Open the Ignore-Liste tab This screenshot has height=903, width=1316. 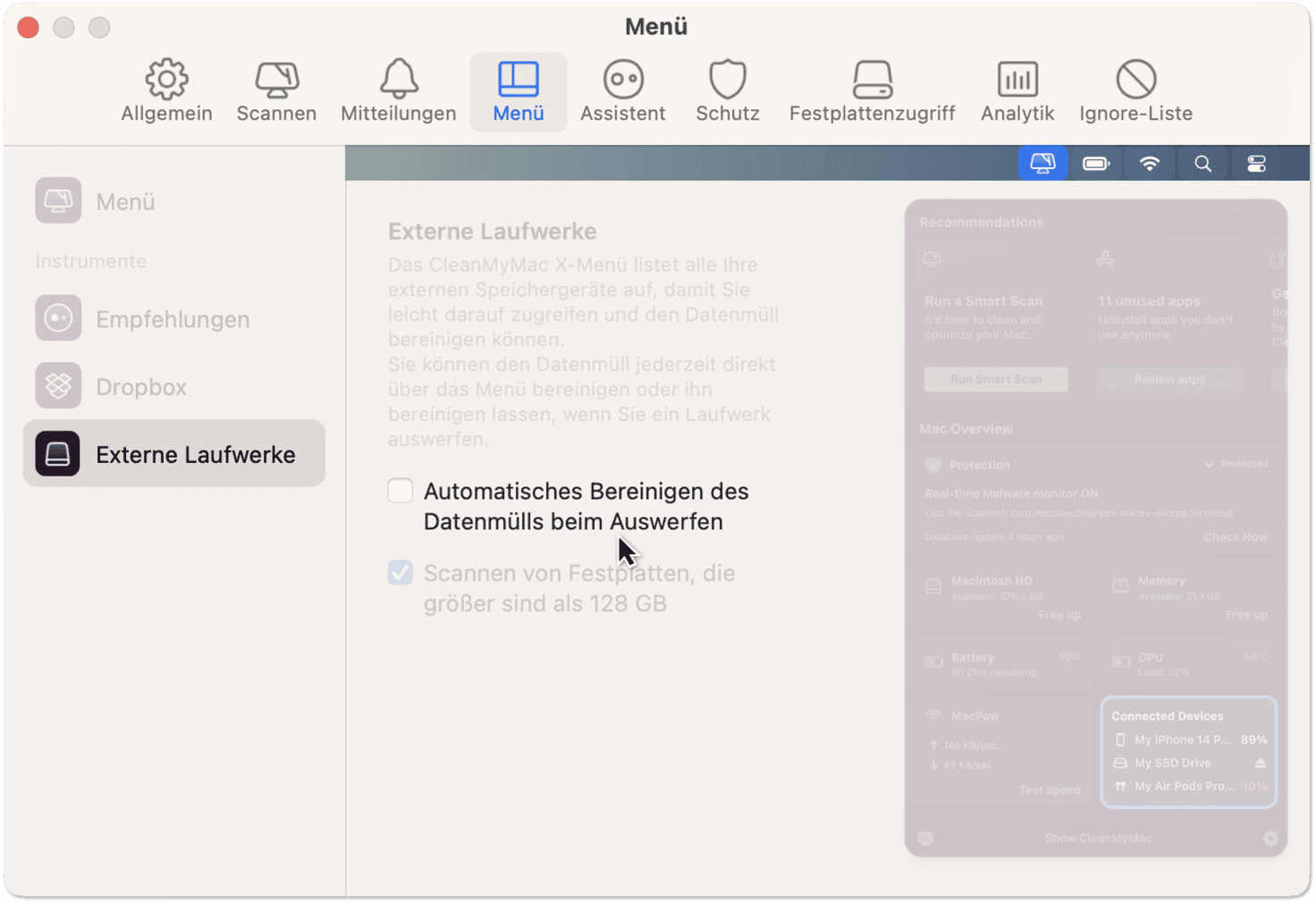point(1135,92)
